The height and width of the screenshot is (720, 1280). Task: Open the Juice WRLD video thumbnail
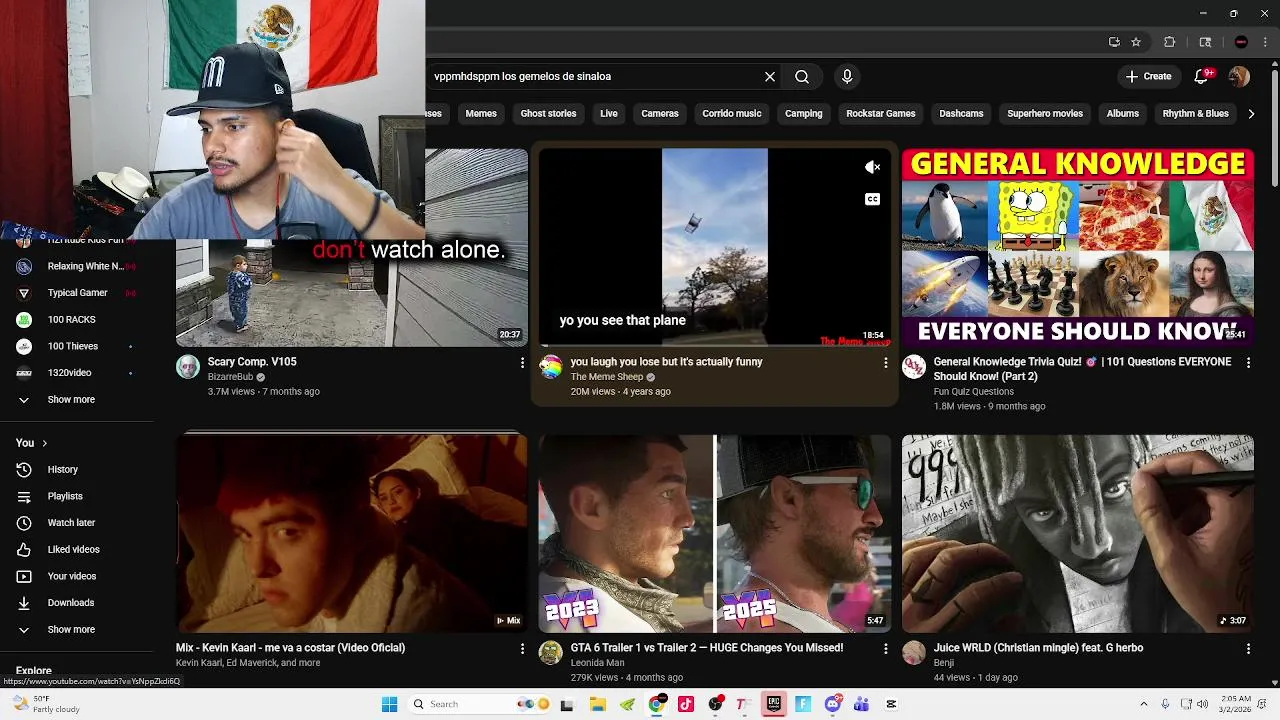pyautogui.click(x=1077, y=533)
